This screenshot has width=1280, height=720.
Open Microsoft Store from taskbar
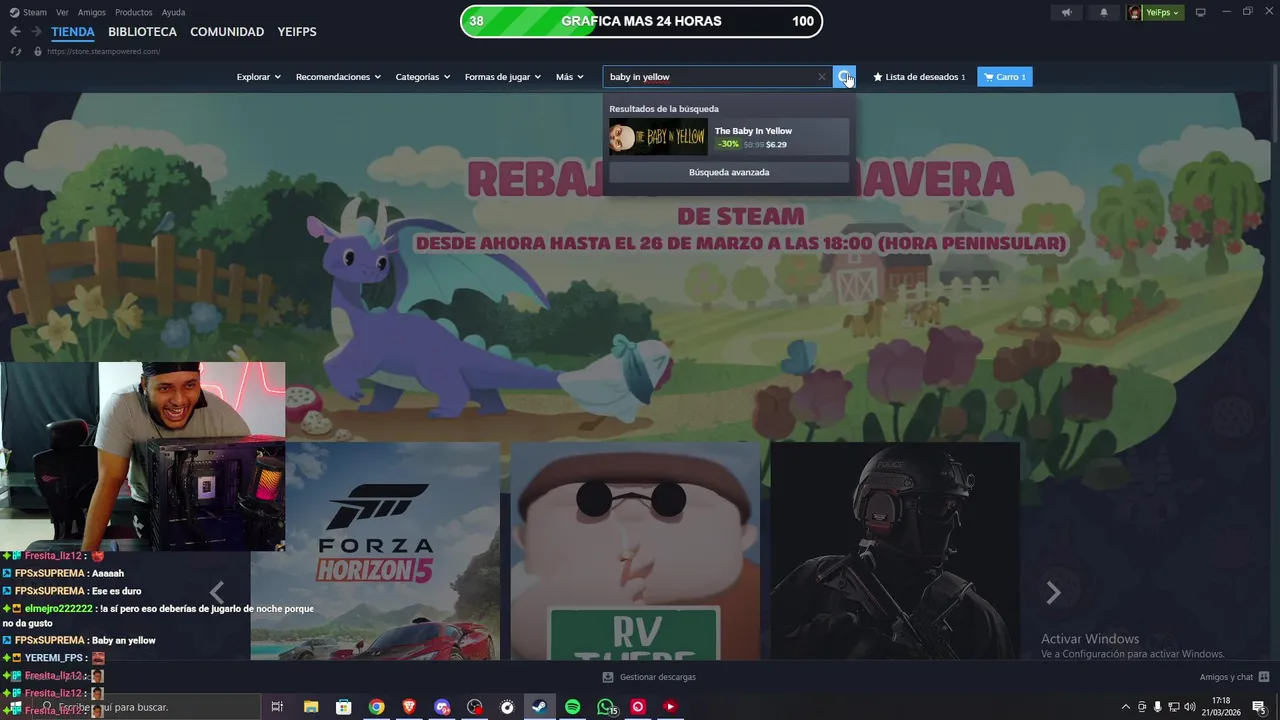344,707
